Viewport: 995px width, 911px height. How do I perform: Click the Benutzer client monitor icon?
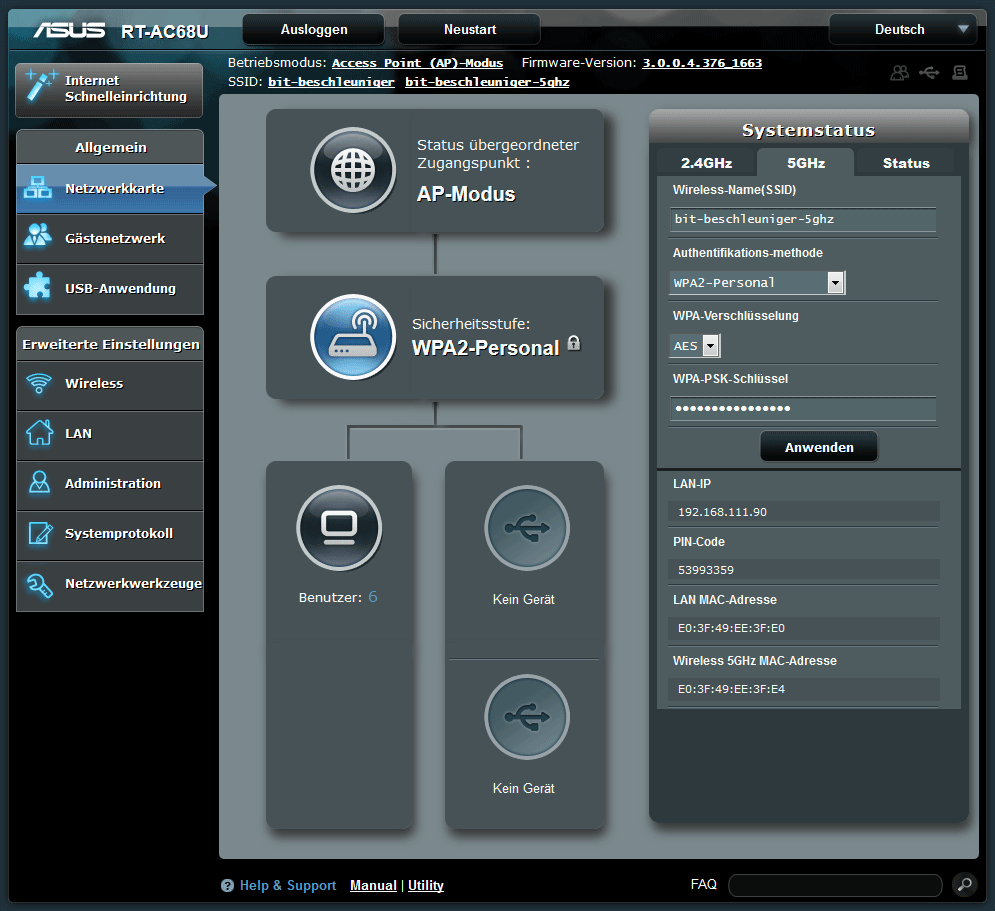(339, 527)
